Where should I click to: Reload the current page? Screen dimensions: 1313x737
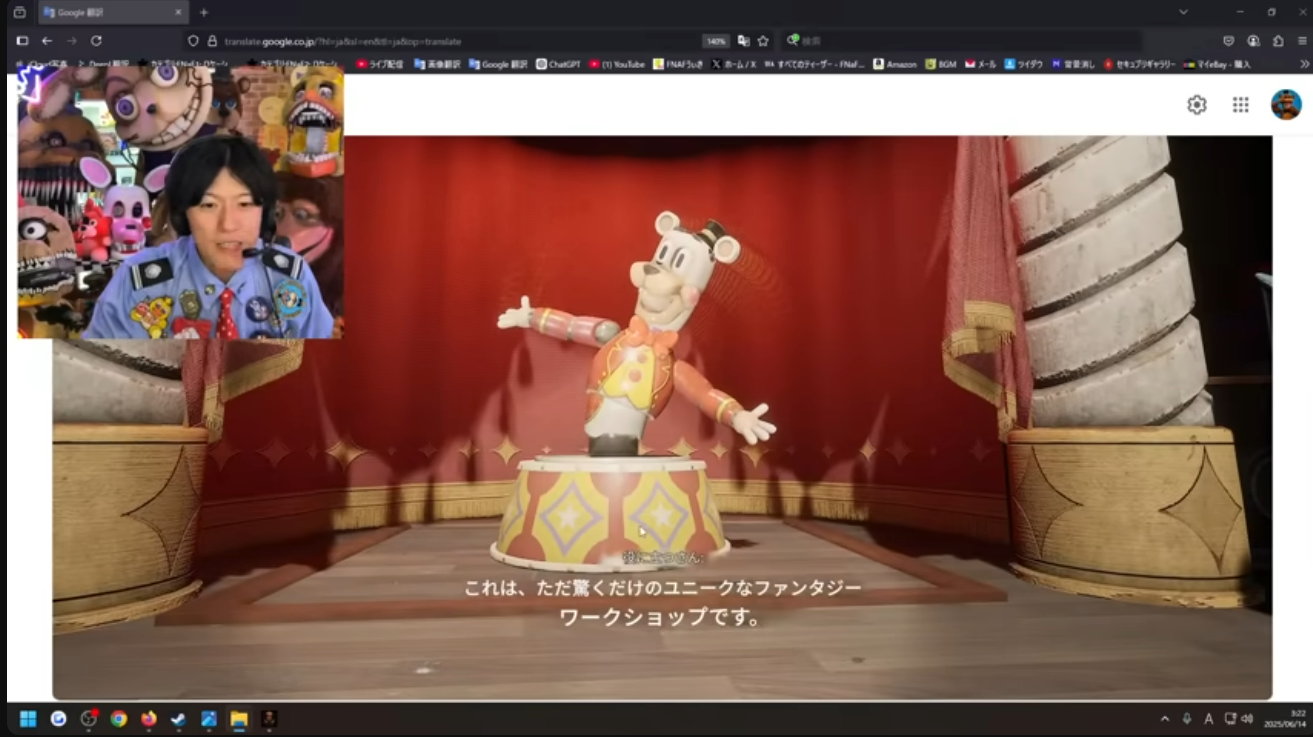(x=96, y=41)
